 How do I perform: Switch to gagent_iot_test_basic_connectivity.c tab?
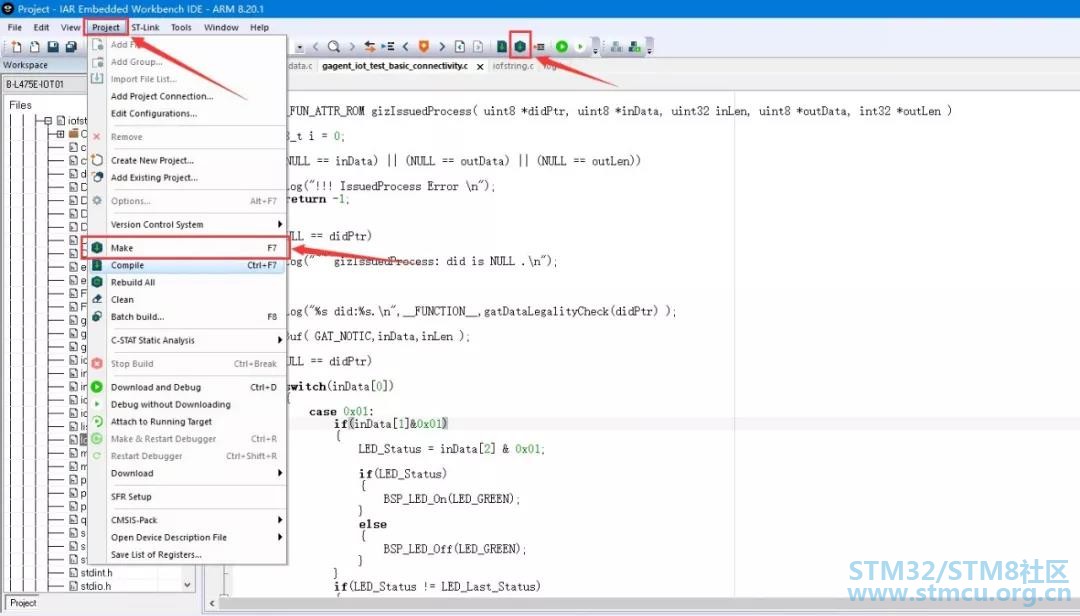(395, 66)
